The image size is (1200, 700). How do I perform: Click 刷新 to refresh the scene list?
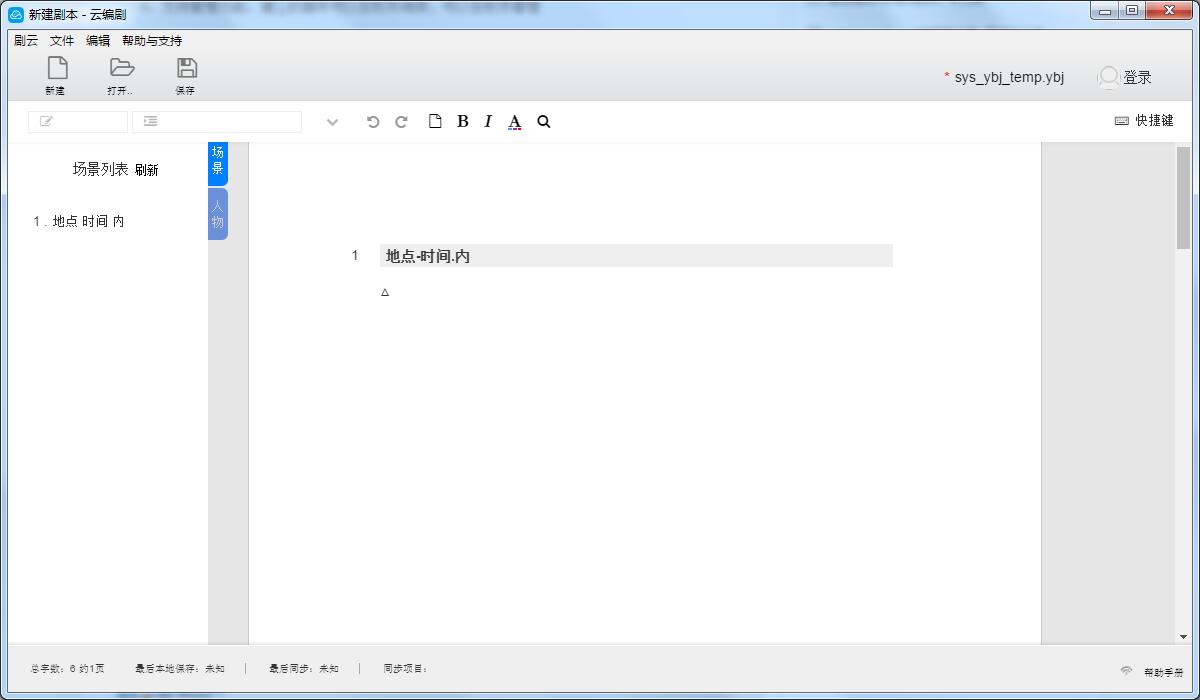click(147, 170)
